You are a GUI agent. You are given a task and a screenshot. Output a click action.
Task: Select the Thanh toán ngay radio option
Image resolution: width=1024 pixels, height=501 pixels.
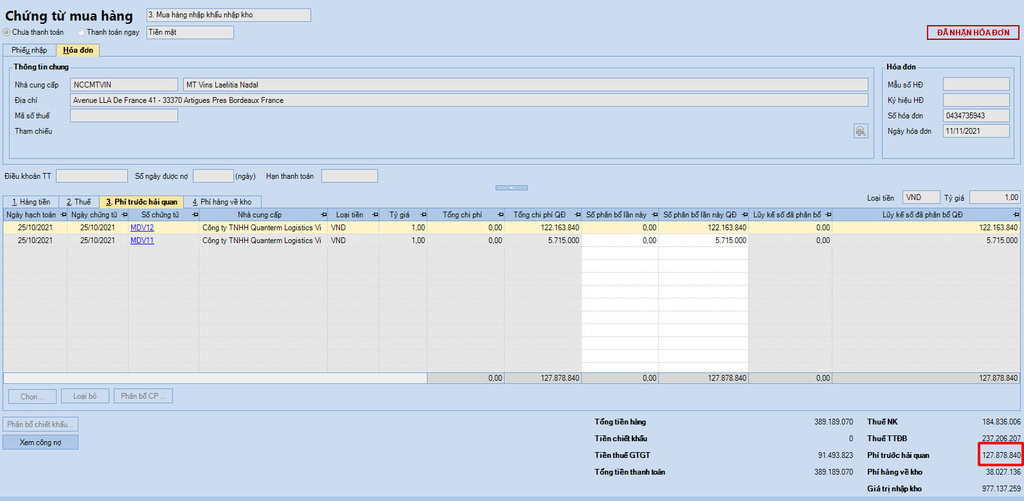click(x=81, y=32)
